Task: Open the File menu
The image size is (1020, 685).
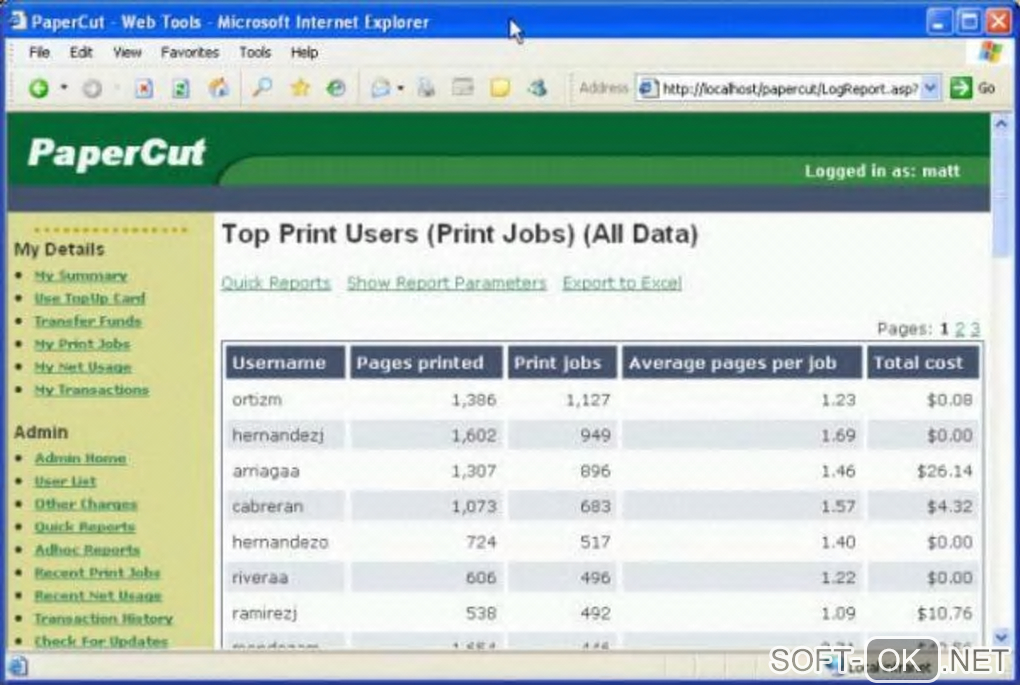Action: click(x=39, y=52)
